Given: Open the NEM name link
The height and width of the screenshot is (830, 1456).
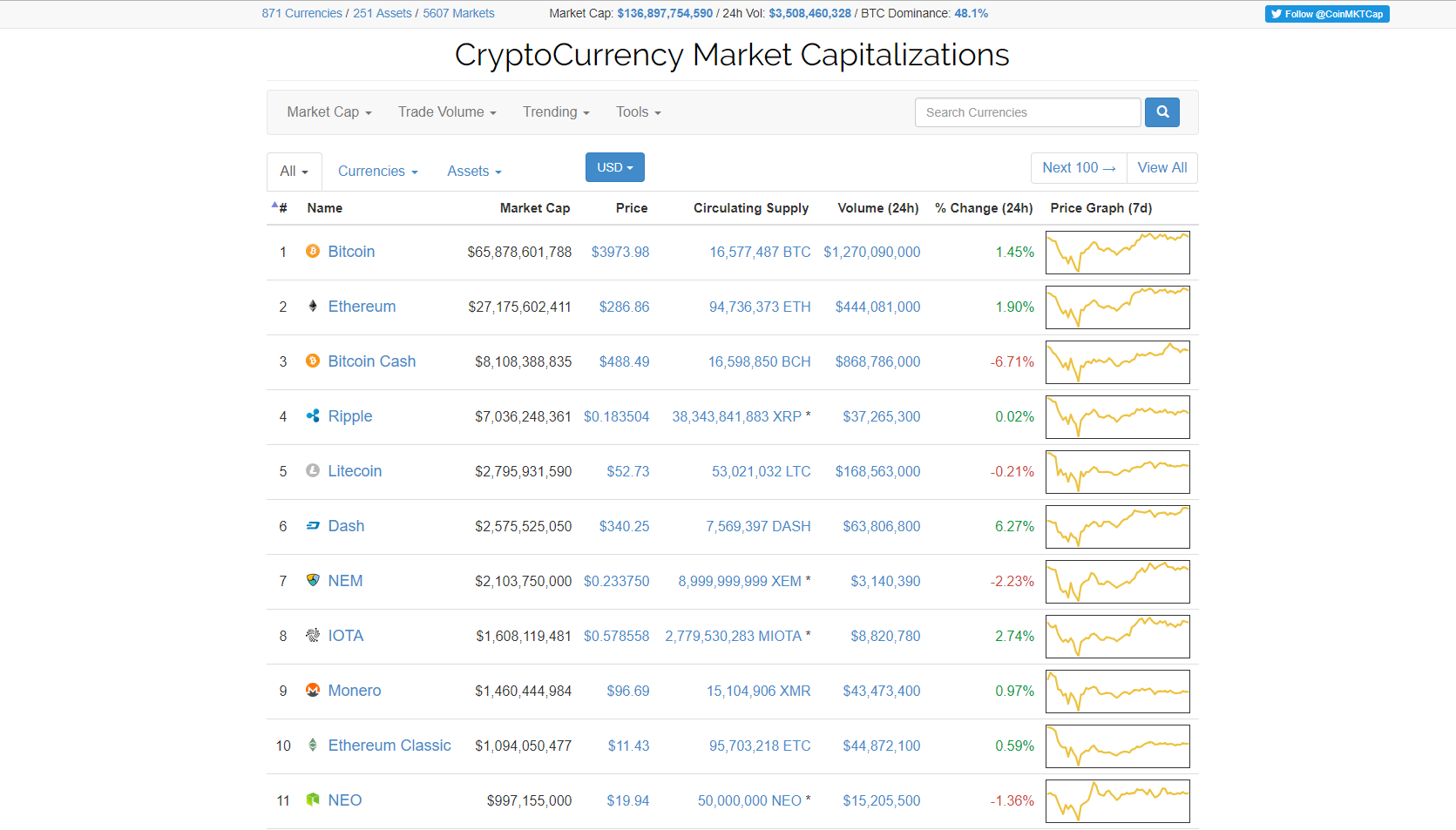Looking at the screenshot, I should click(x=345, y=581).
